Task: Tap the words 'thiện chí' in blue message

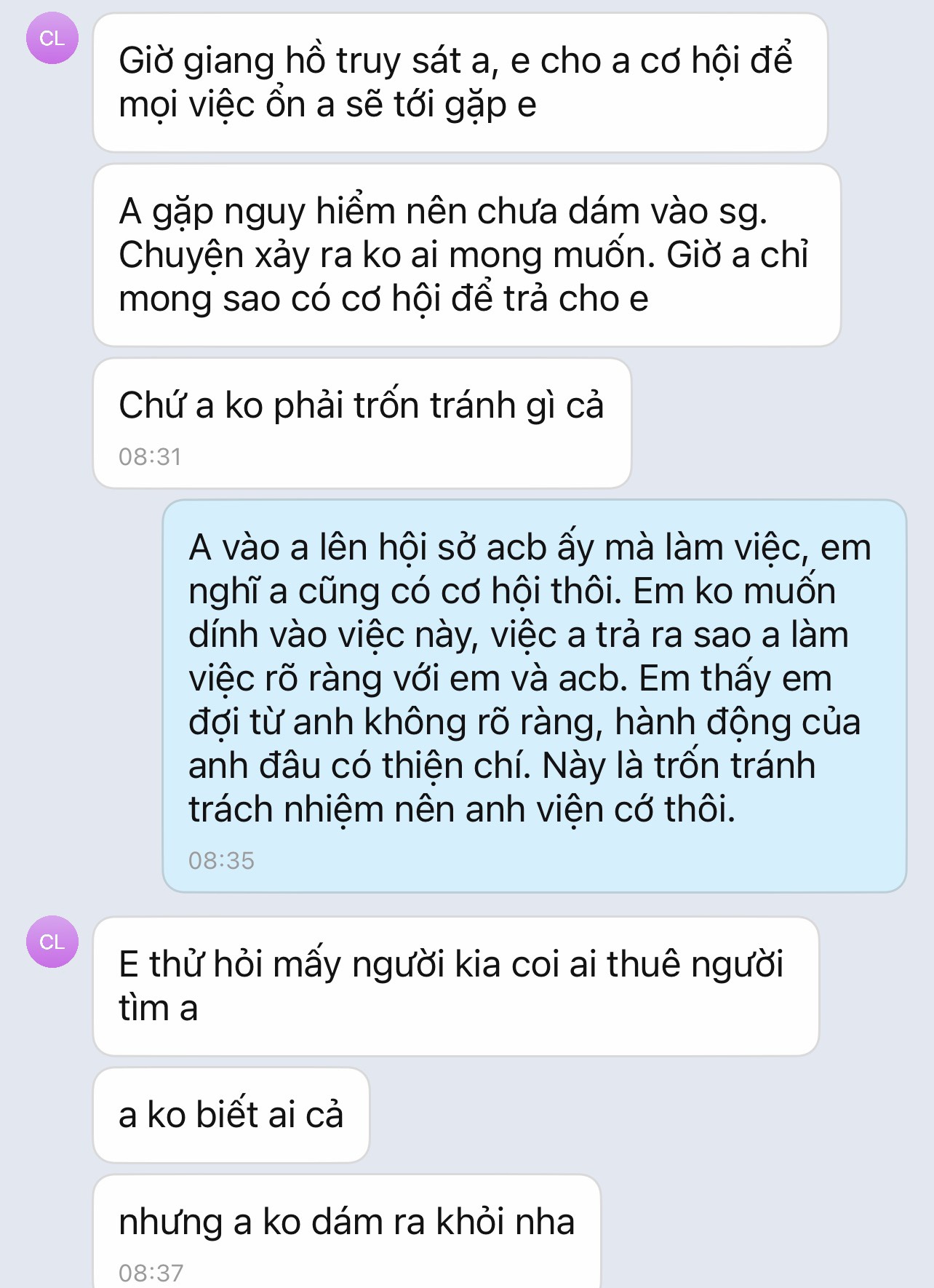Action: click(461, 766)
